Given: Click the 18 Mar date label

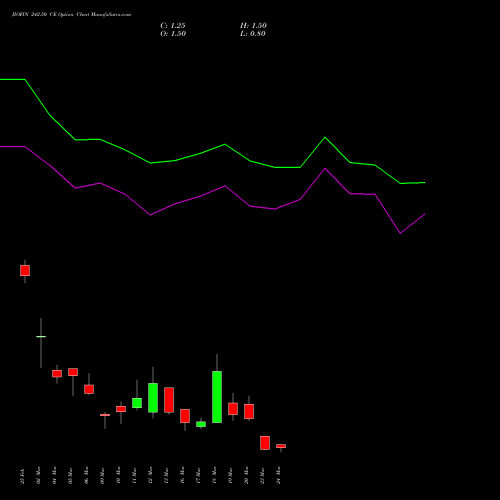Looking at the screenshot, I should [x=214, y=475].
